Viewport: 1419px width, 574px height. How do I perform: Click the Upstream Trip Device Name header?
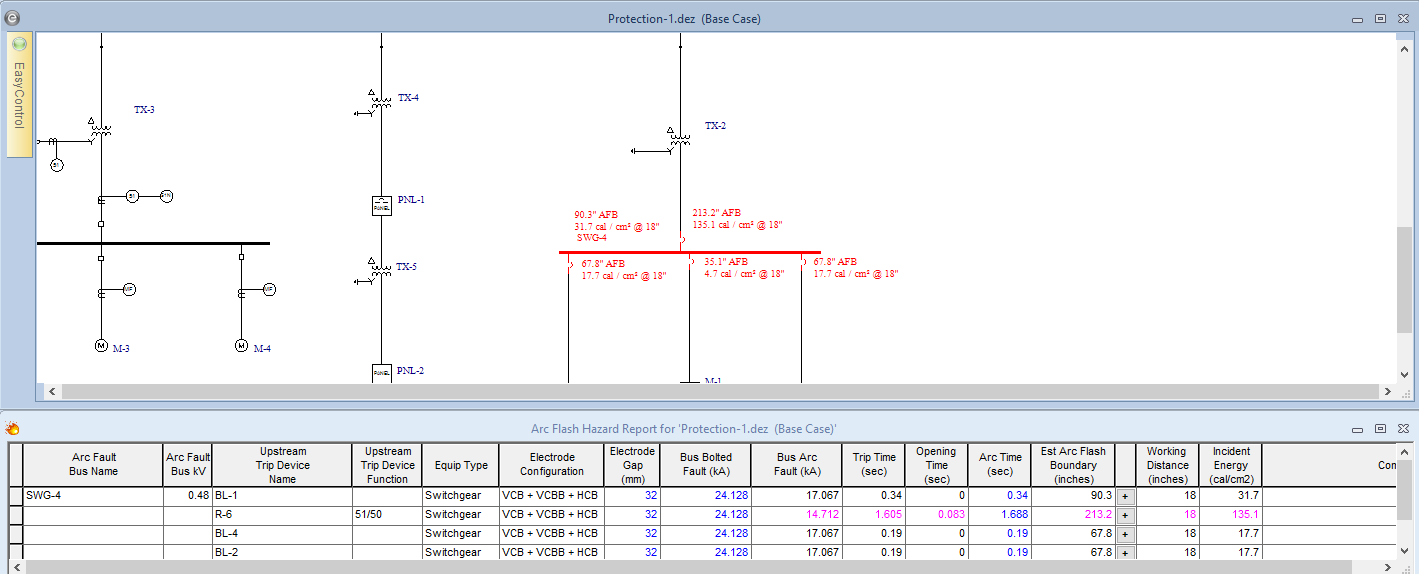coord(282,465)
